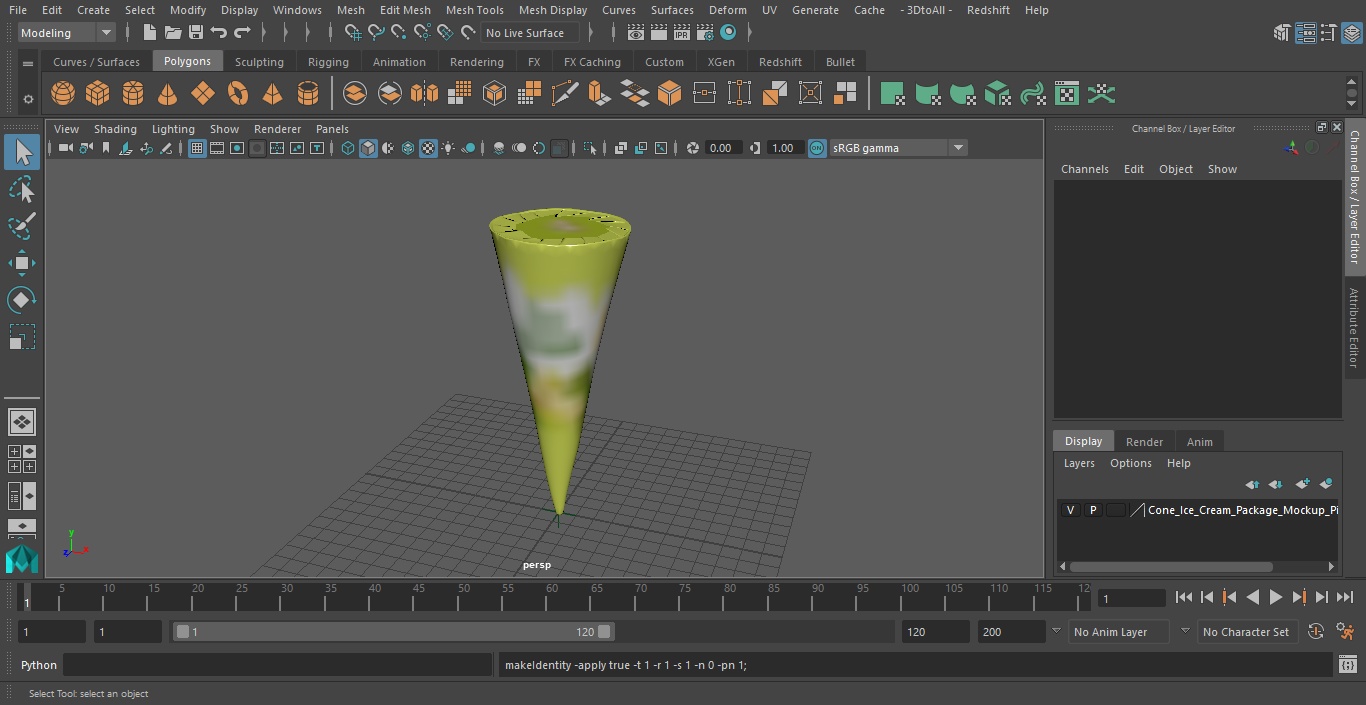The width and height of the screenshot is (1366, 705).
Task: Redo the last action
Action: click(242, 33)
